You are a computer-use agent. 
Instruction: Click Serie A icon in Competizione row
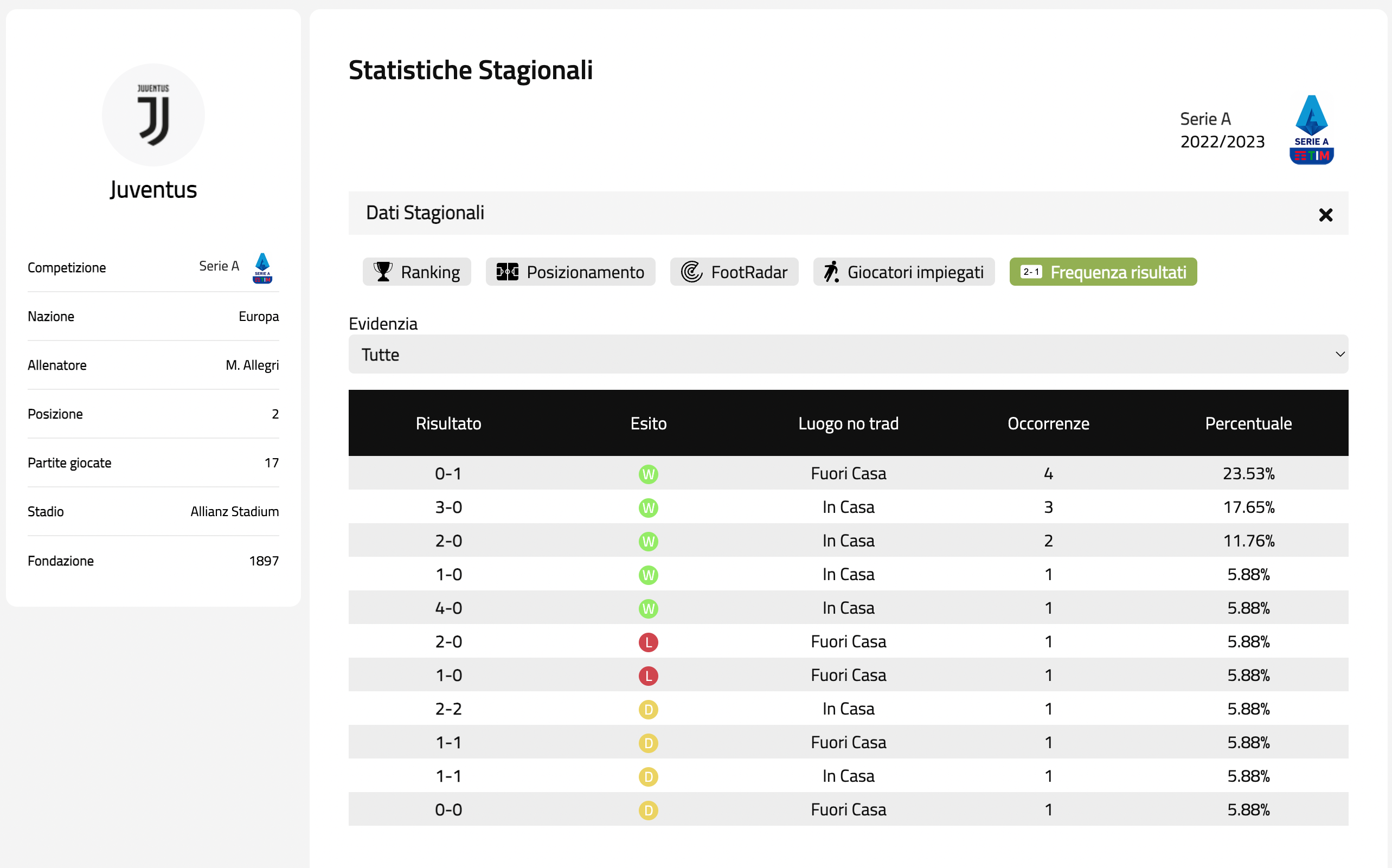262,267
